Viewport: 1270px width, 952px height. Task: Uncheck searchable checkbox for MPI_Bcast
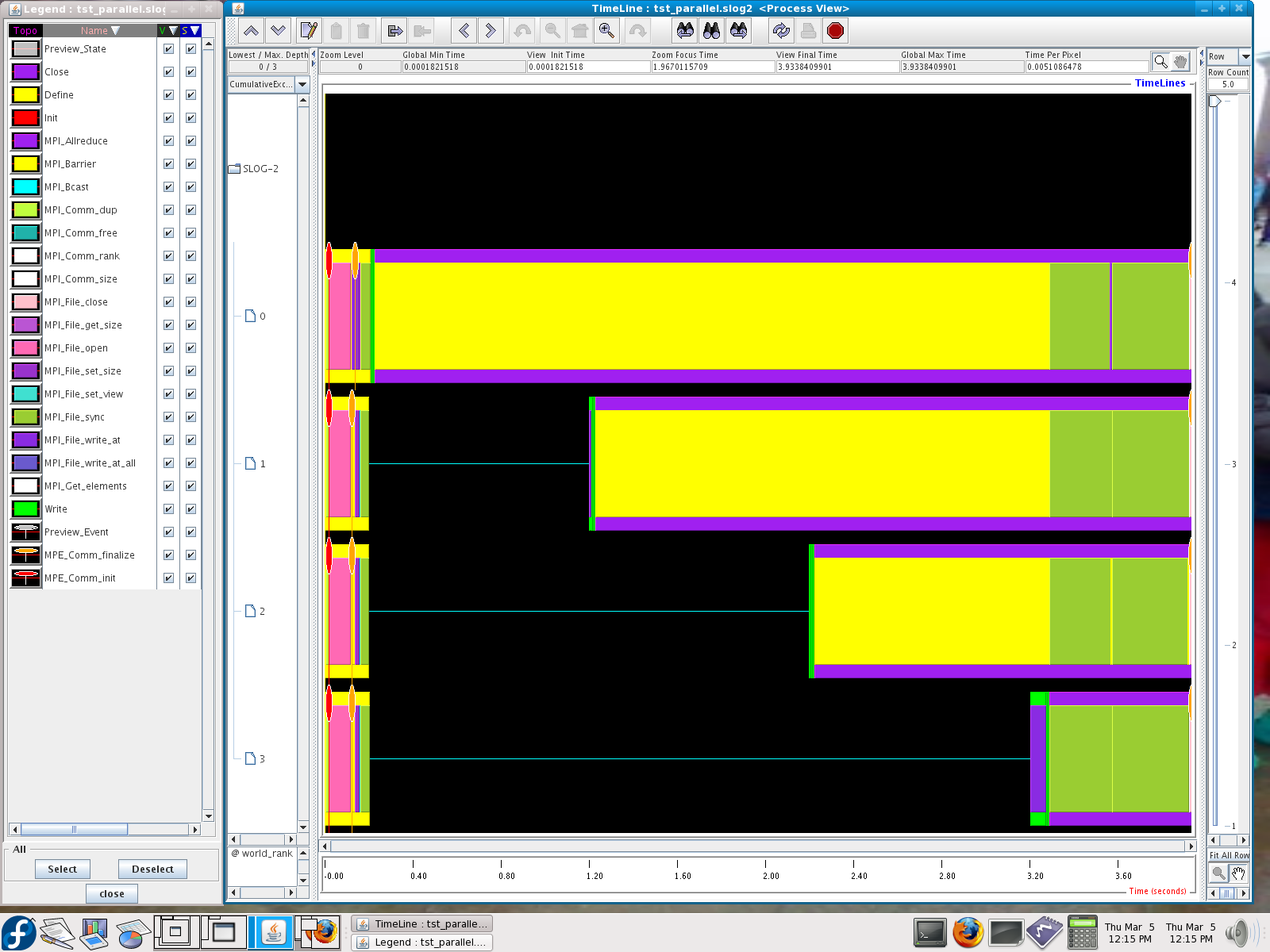[x=190, y=186]
